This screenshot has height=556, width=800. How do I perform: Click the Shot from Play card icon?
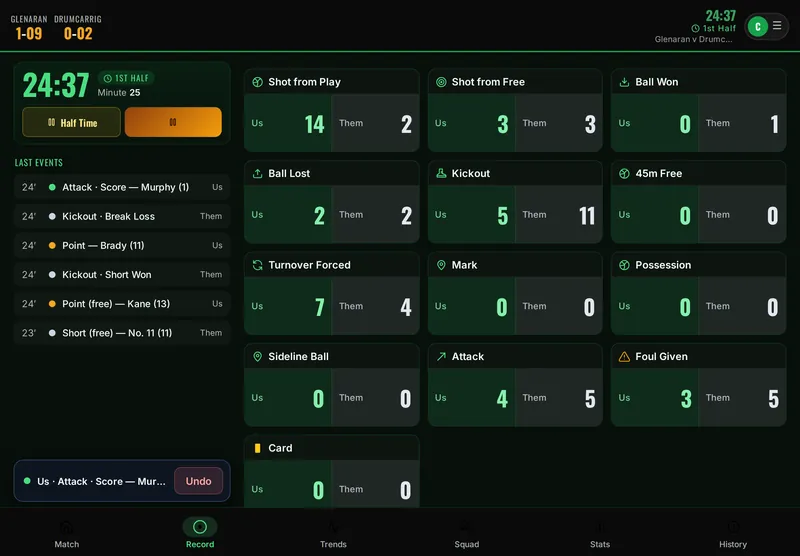click(258, 82)
